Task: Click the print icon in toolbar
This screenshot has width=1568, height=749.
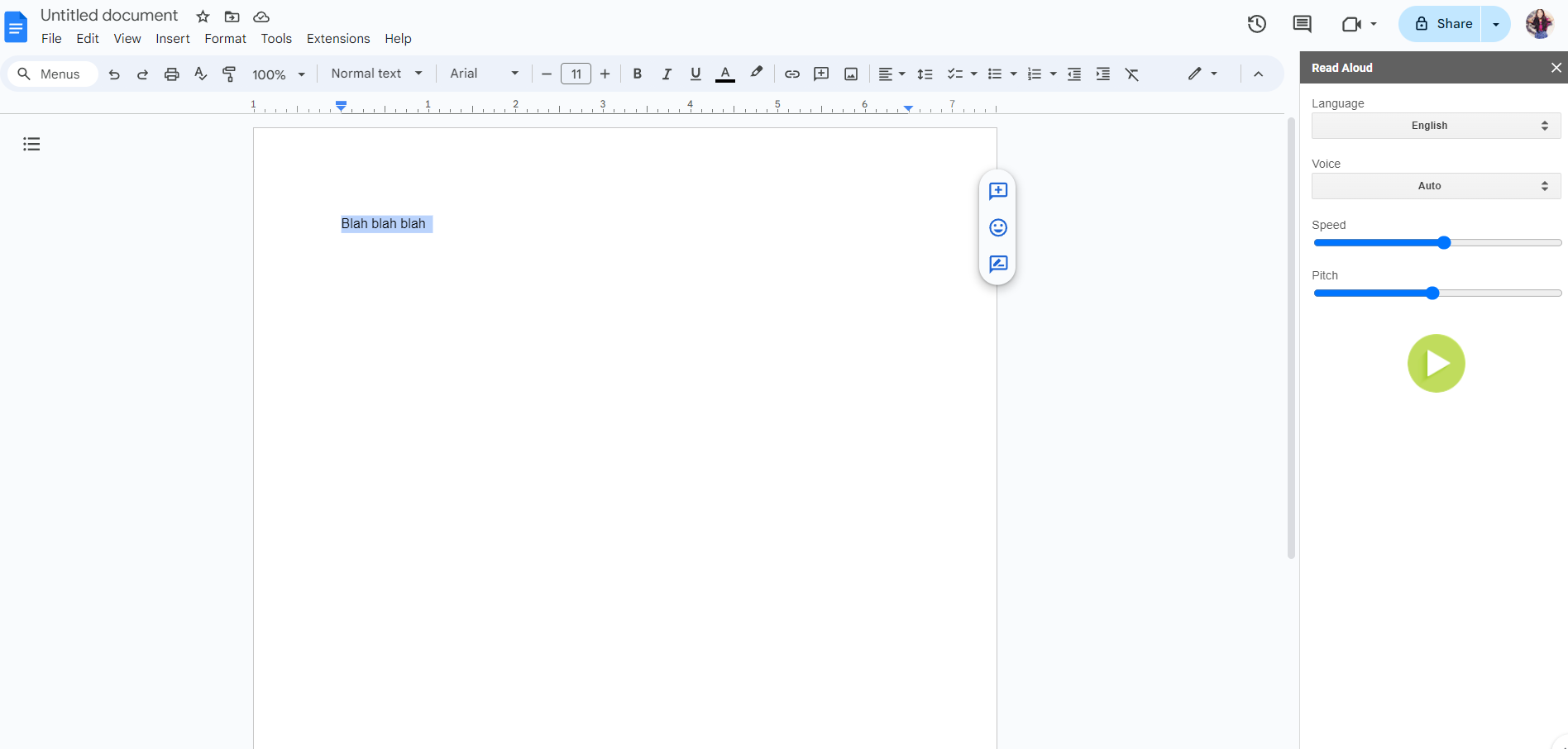Action: click(171, 74)
